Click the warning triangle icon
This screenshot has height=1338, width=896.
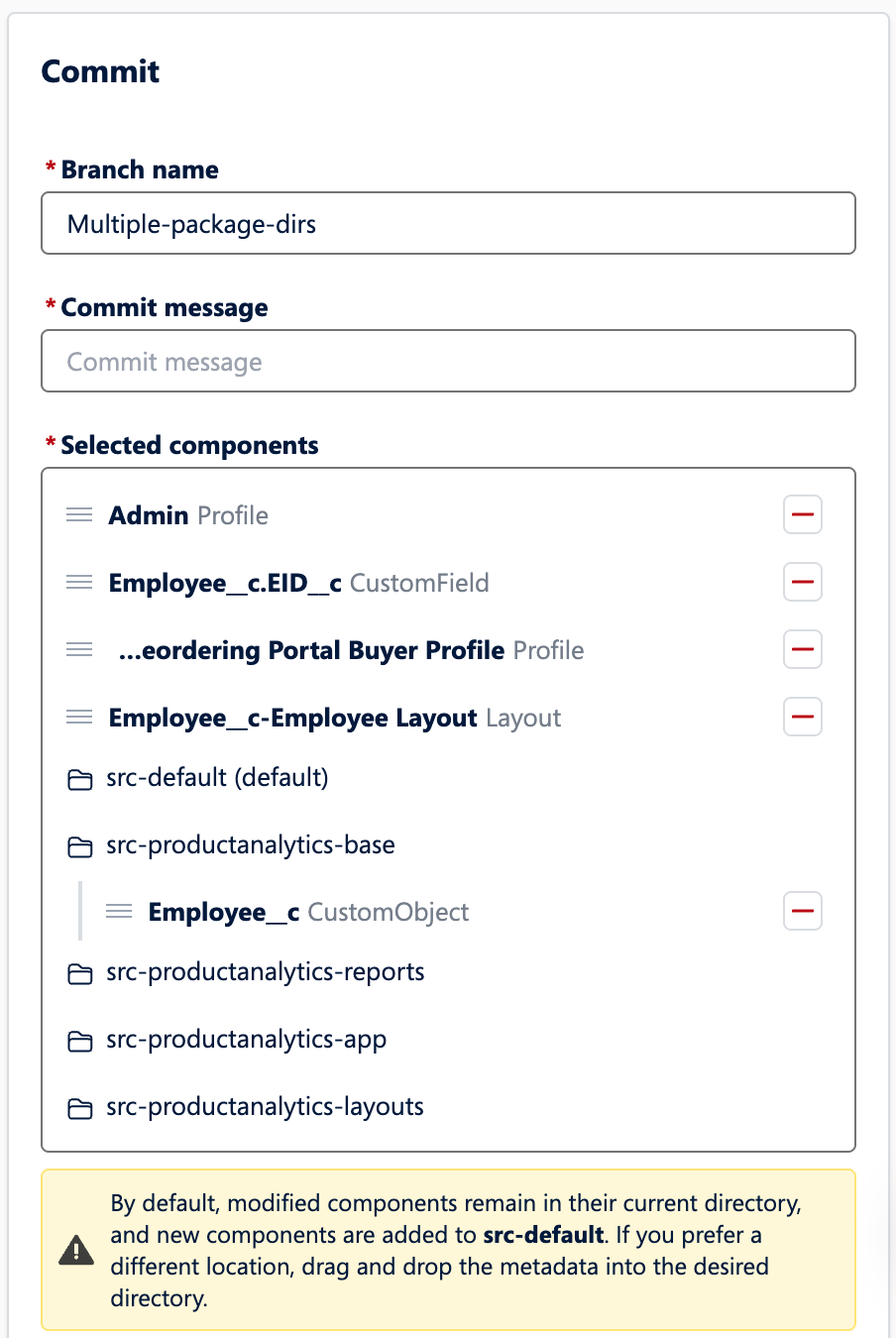[76, 1251]
